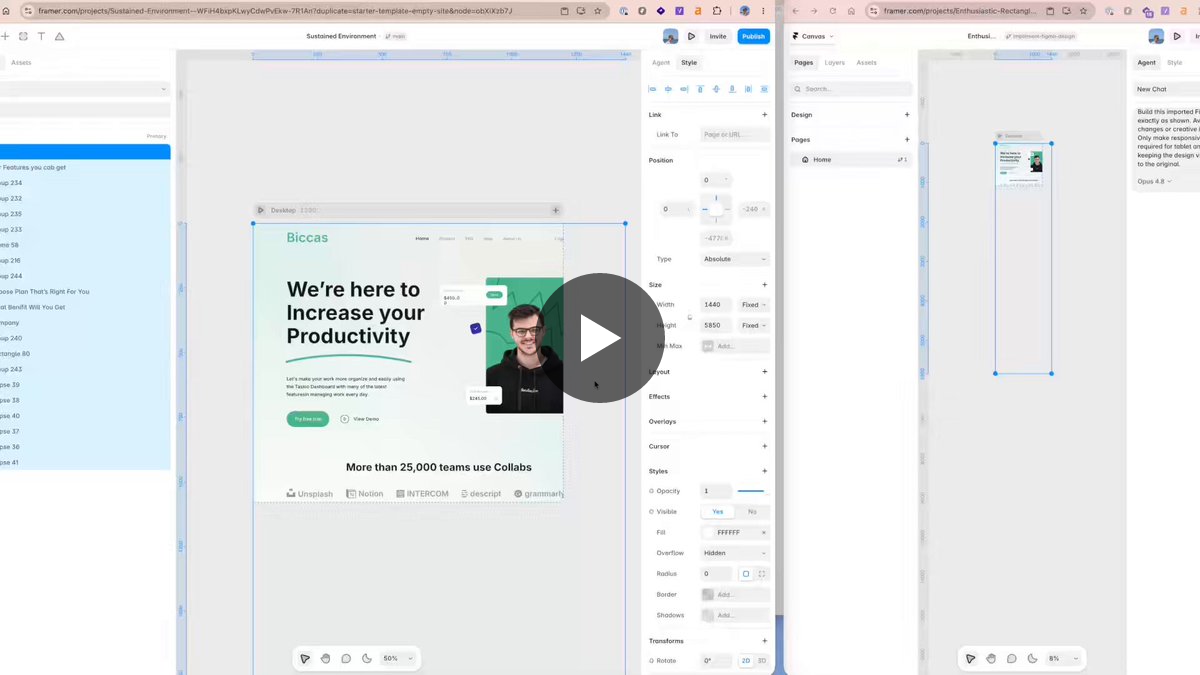
Task: Open the Opus 4.8 model dropdown
Action: coord(1154,182)
